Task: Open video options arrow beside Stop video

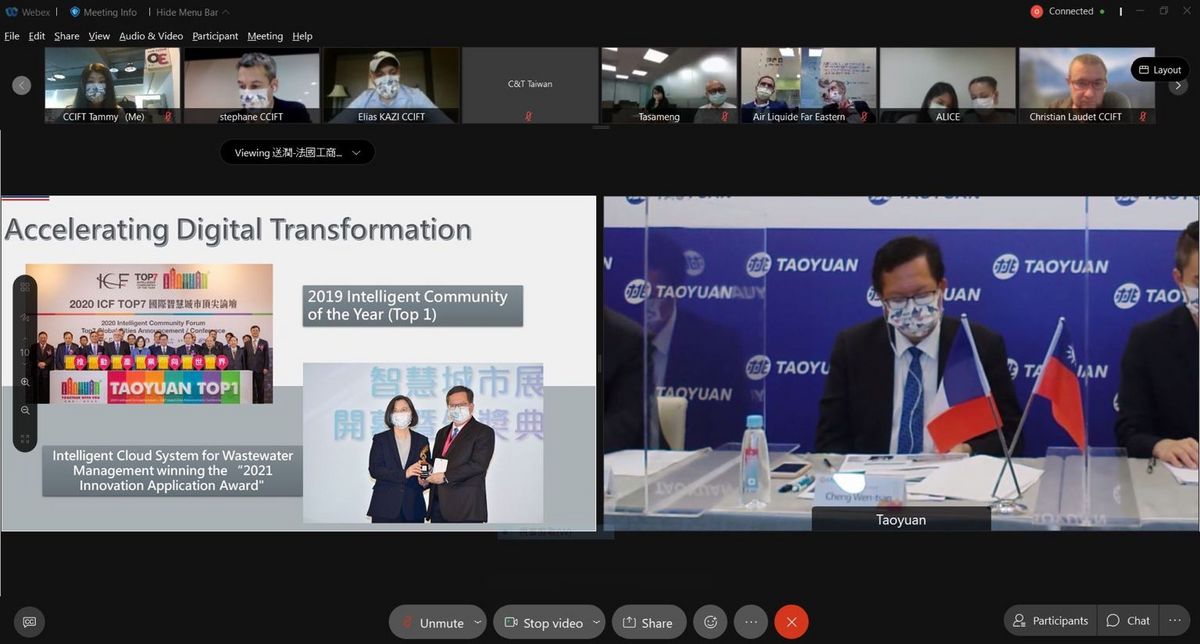Action: point(596,622)
